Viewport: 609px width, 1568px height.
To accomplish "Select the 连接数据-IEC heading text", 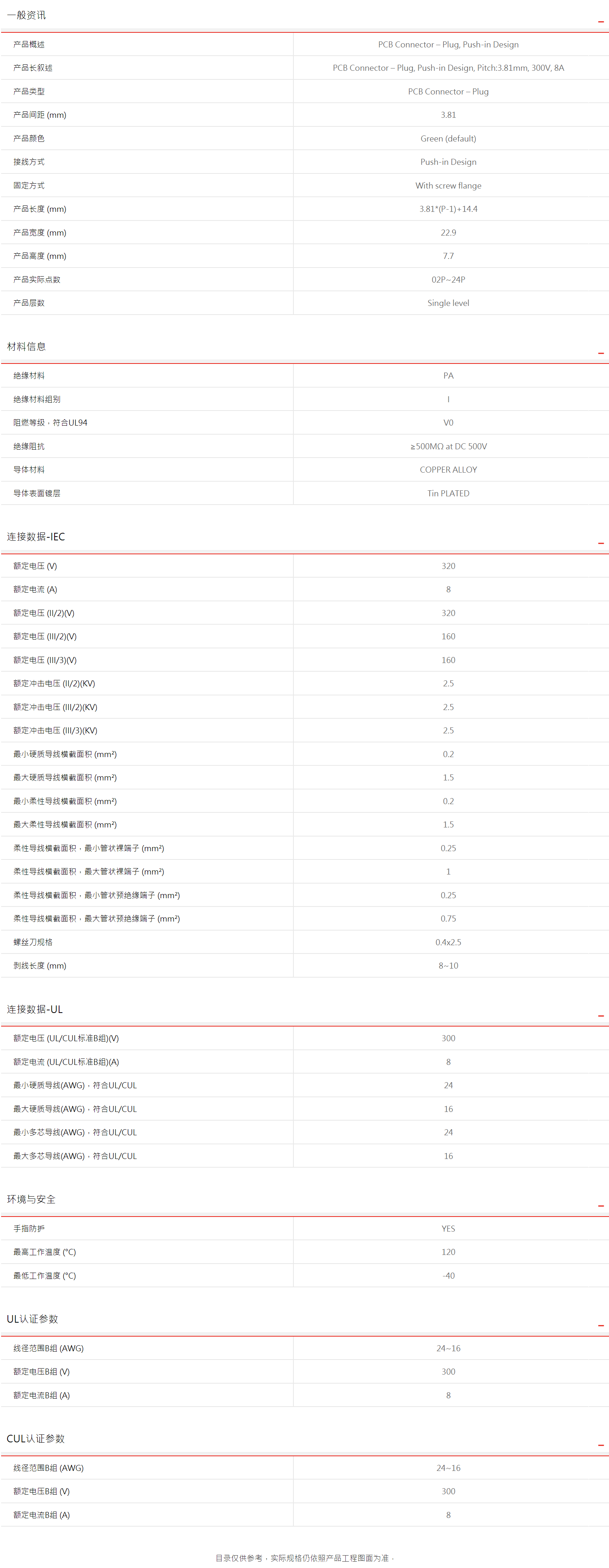I will point(36,536).
